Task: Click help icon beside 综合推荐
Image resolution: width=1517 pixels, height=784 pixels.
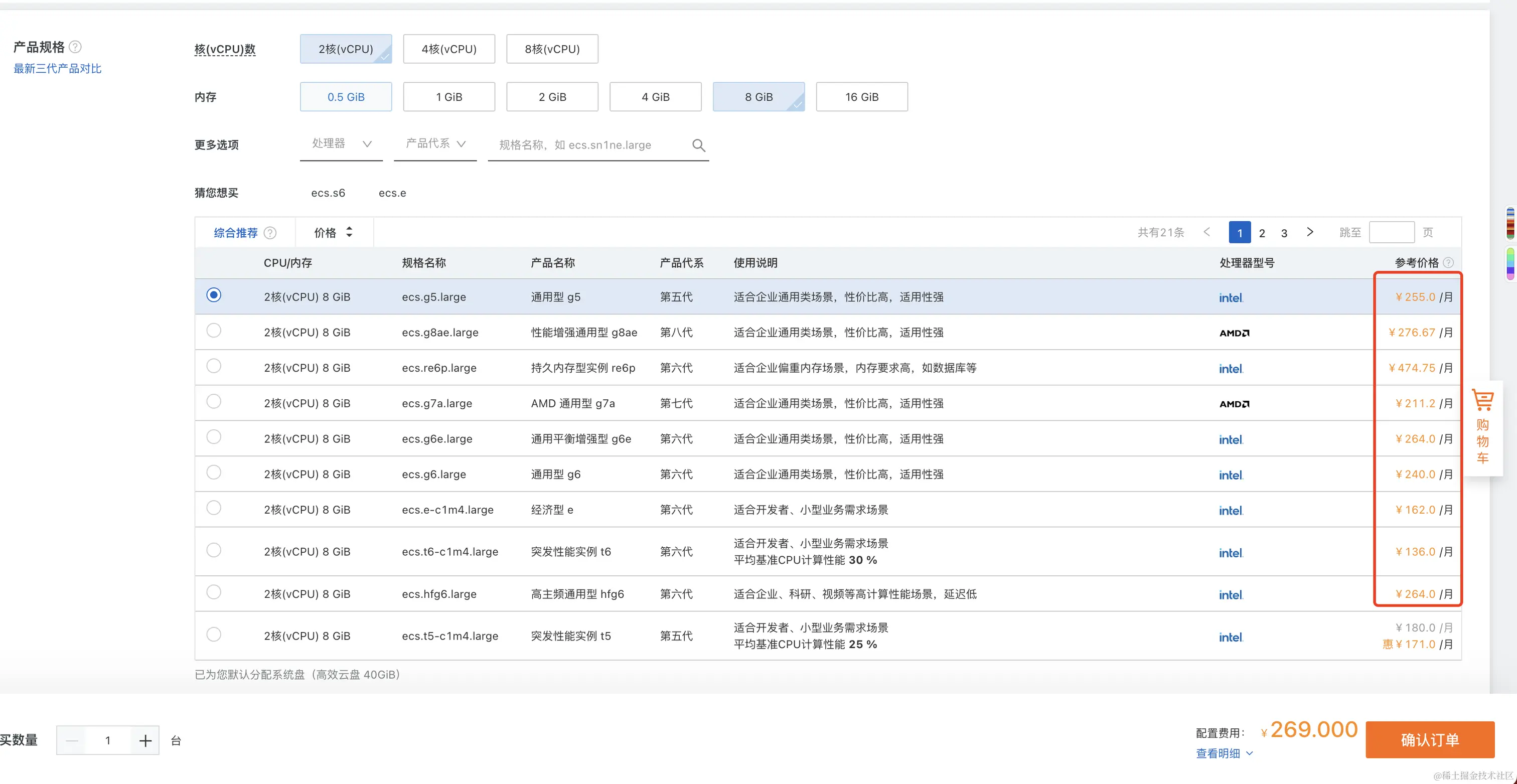Action: [x=270, y=233]
